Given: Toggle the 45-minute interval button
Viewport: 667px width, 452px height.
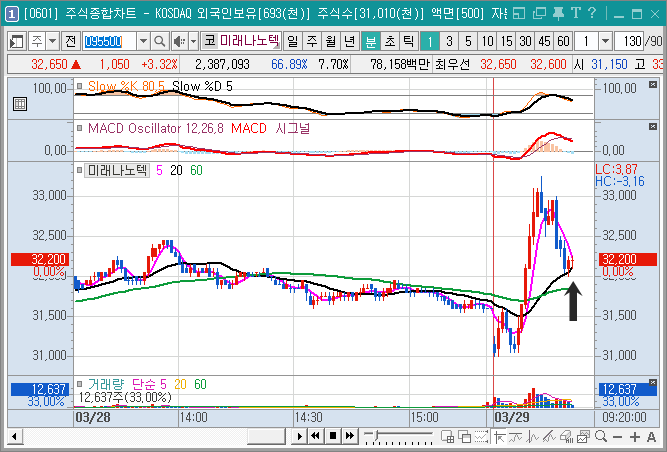Looking at the screenshot, I should tap(544, 41).
